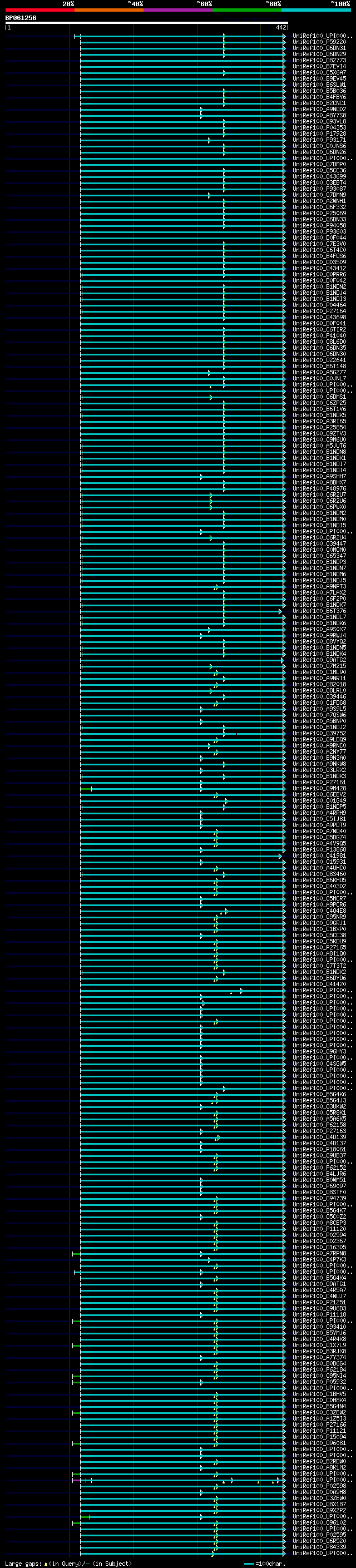Click the purple ~60% identity legend segment
The image size is (356, 1568).
179,11
